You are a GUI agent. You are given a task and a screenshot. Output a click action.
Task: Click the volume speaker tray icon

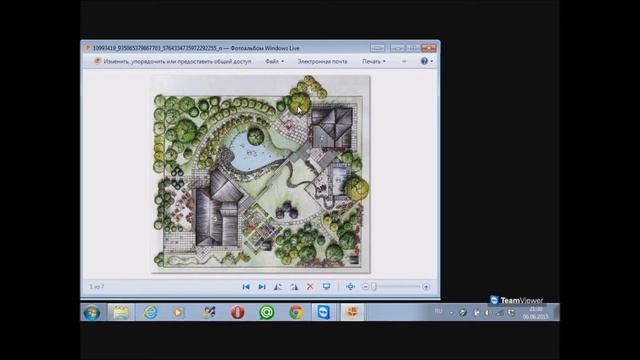(x=488, y=313)
